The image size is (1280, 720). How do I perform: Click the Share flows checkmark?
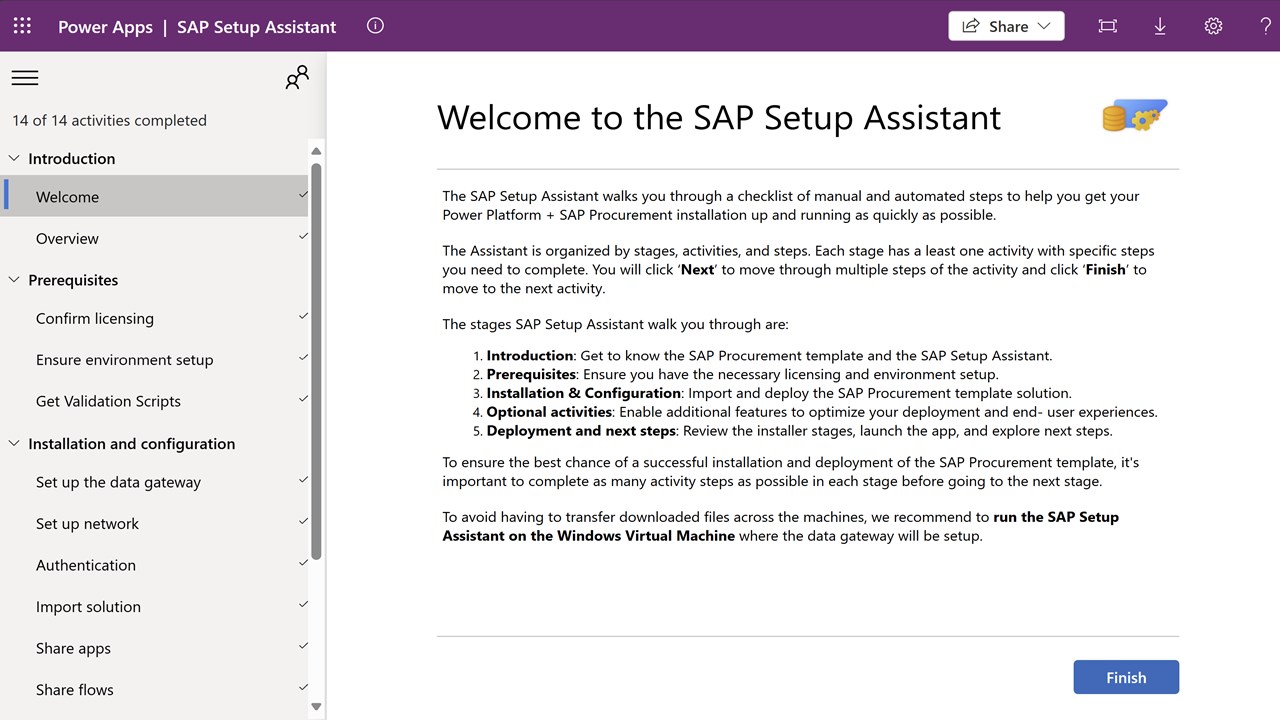pyautogui.click(x=303, y=687)
